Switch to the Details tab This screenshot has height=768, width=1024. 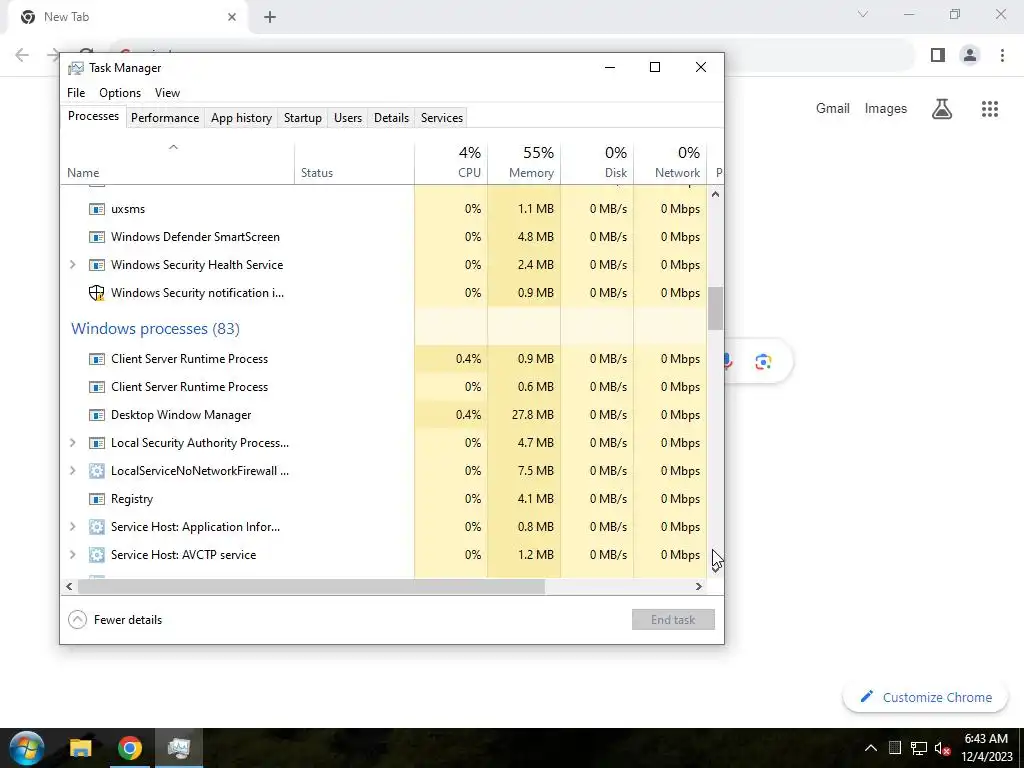coord(391,118)
